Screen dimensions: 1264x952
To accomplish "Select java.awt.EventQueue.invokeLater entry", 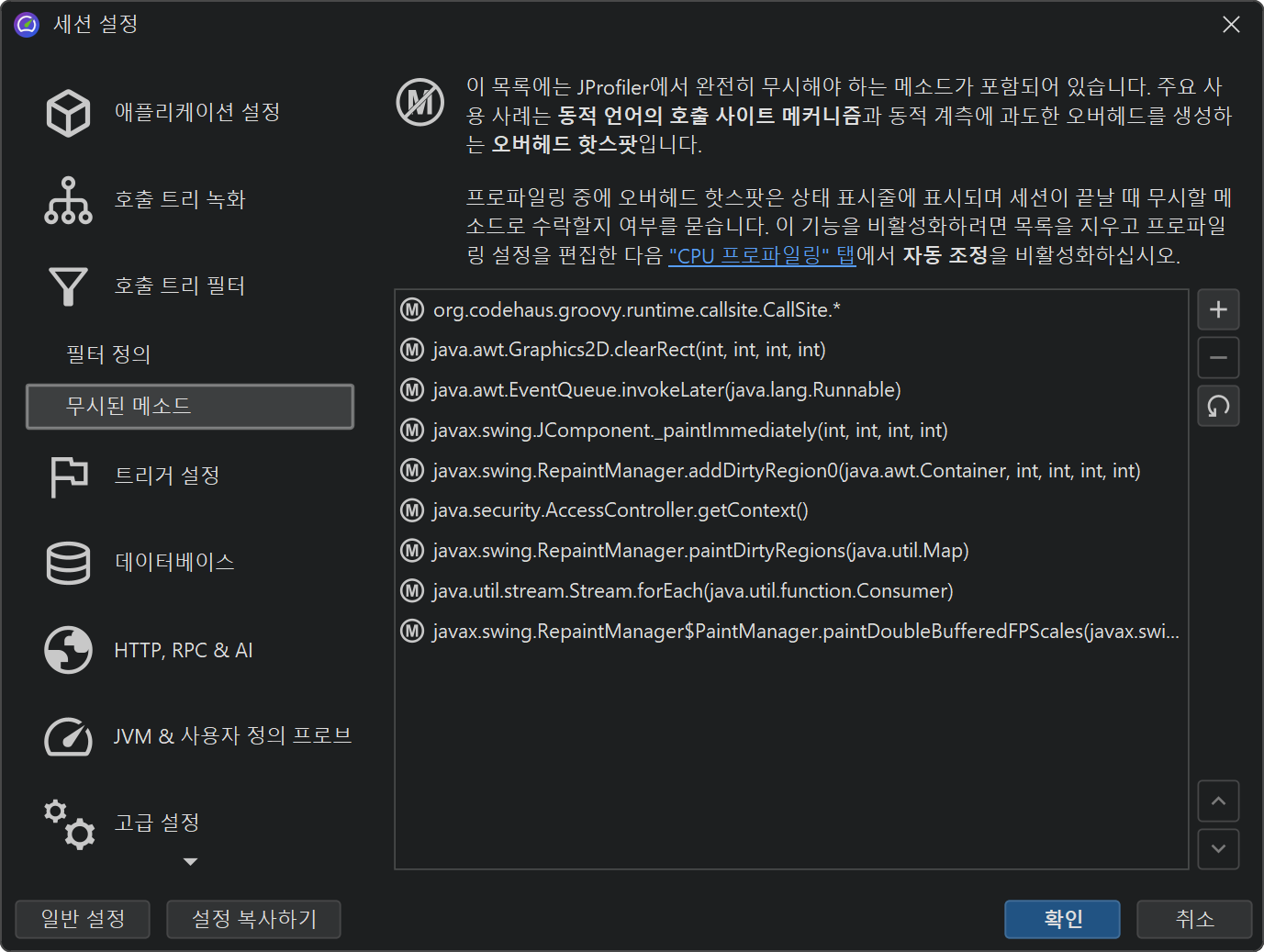I will [x=791, y=390].
